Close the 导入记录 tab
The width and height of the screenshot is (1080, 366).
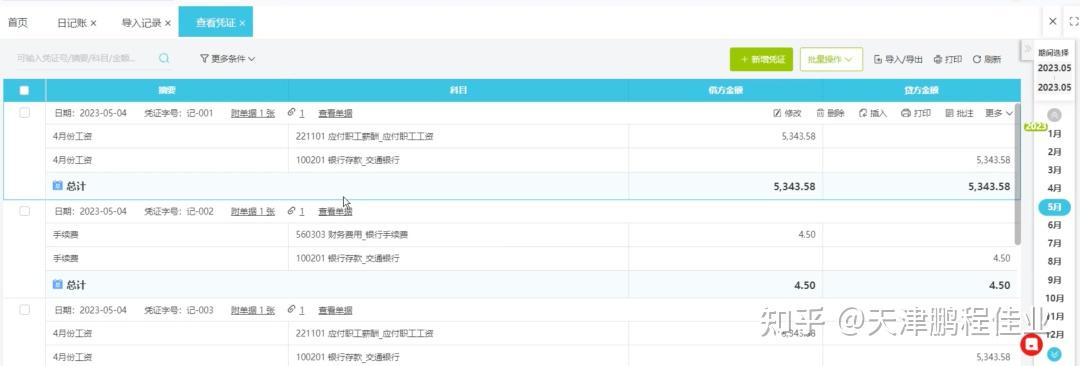pyautogui.click(x=167, y=23)
